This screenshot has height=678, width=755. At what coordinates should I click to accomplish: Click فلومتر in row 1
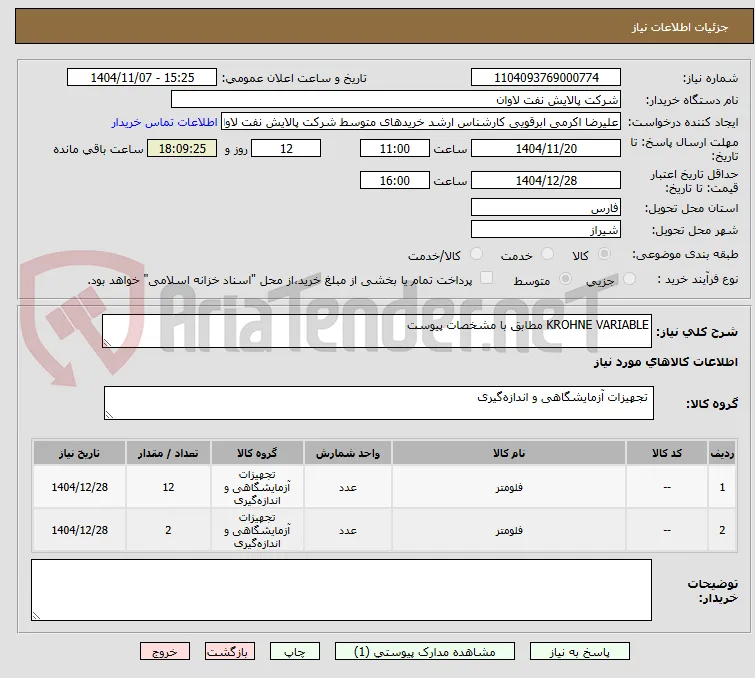pos(509,487)
